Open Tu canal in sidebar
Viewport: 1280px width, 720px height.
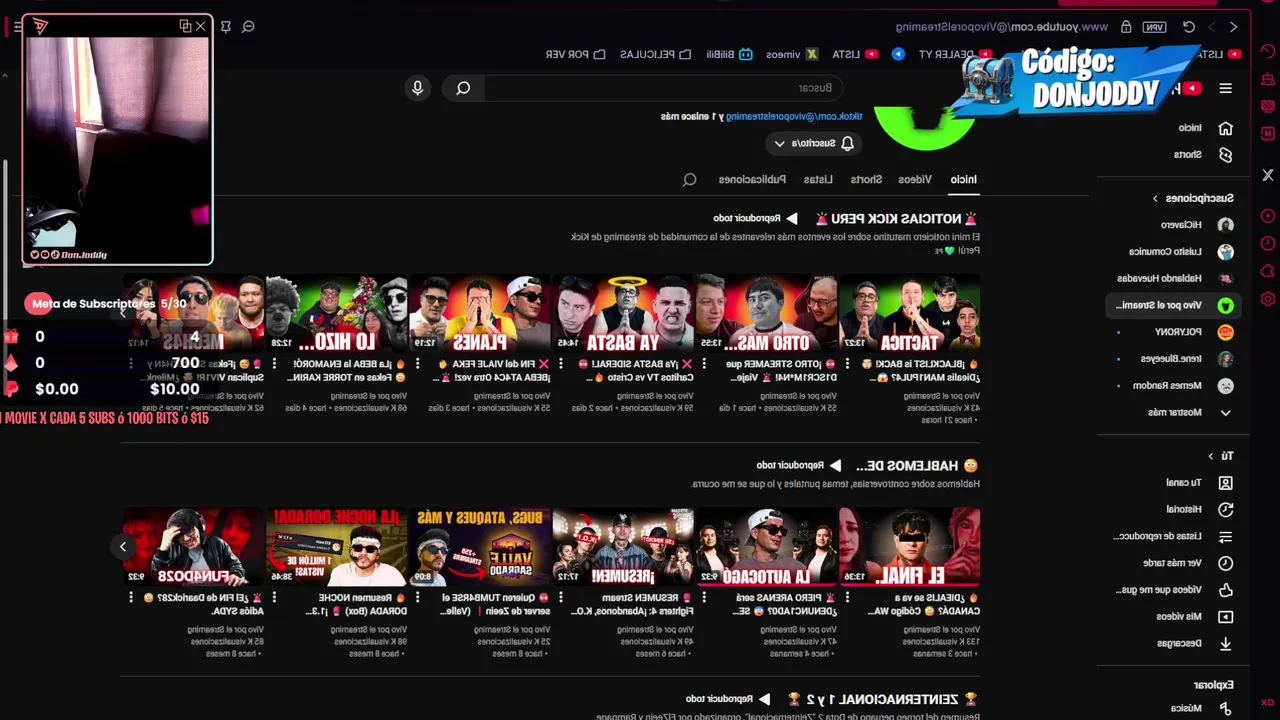(x=1200, y=483)
